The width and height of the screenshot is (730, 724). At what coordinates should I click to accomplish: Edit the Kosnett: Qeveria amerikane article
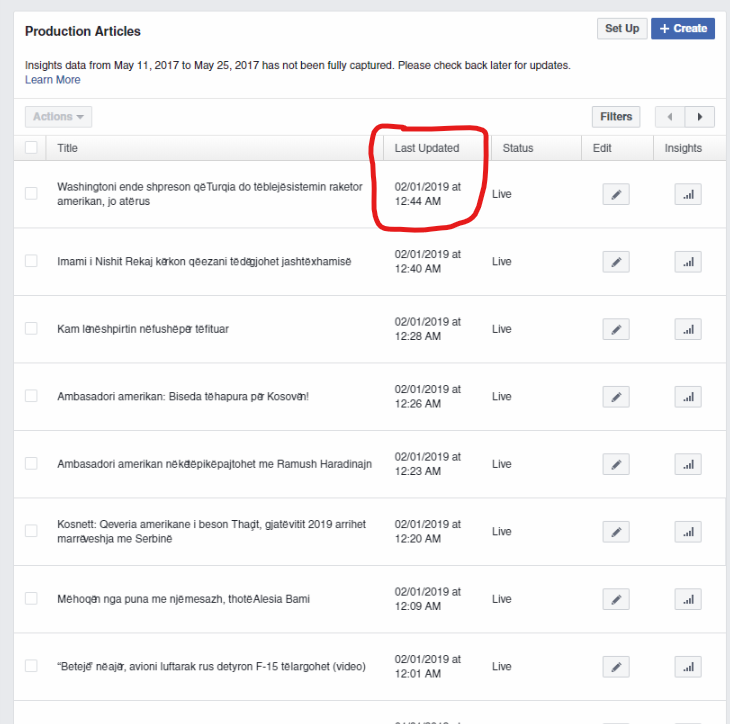615,532
